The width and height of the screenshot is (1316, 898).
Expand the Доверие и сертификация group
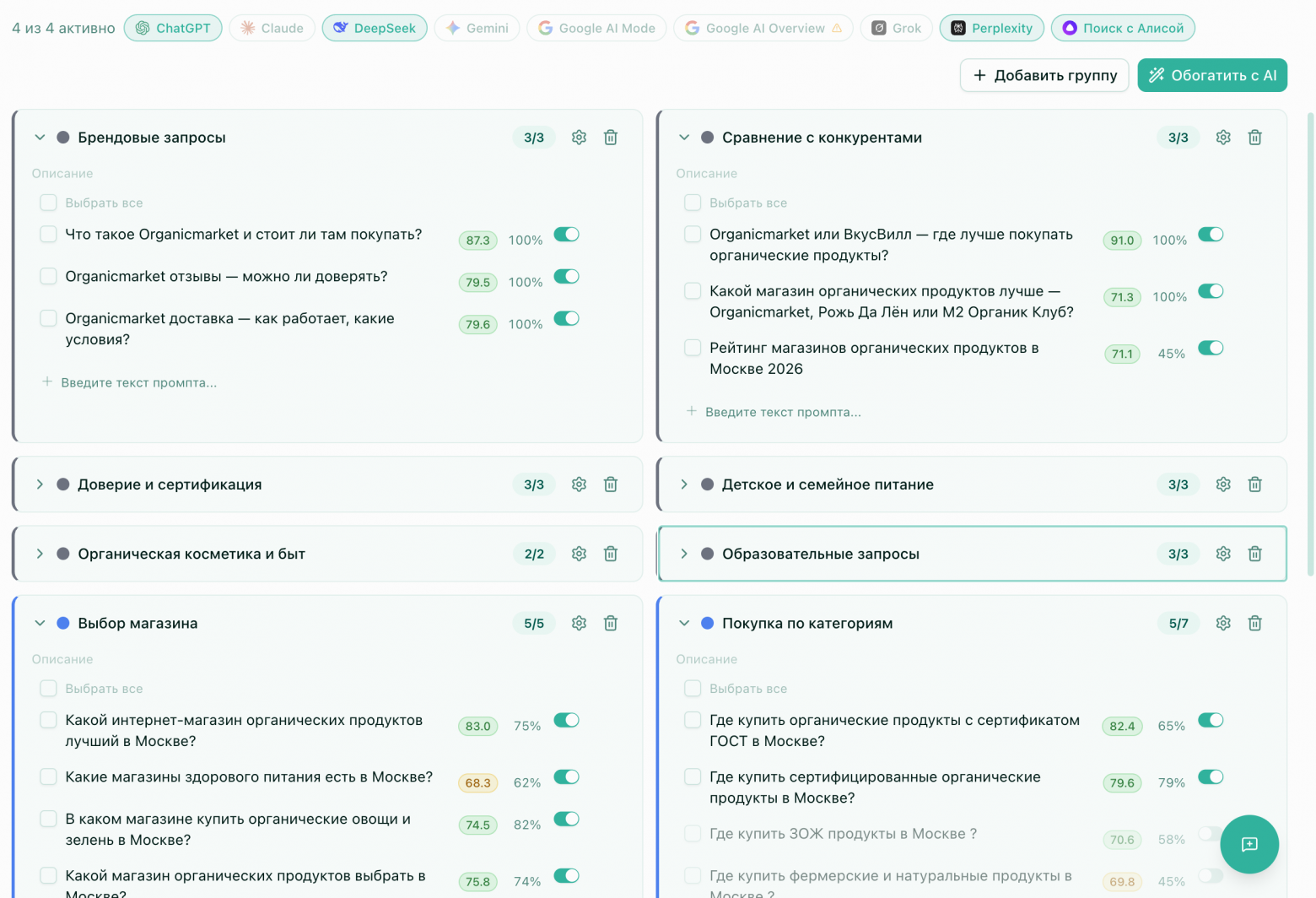tap(40, 484)
